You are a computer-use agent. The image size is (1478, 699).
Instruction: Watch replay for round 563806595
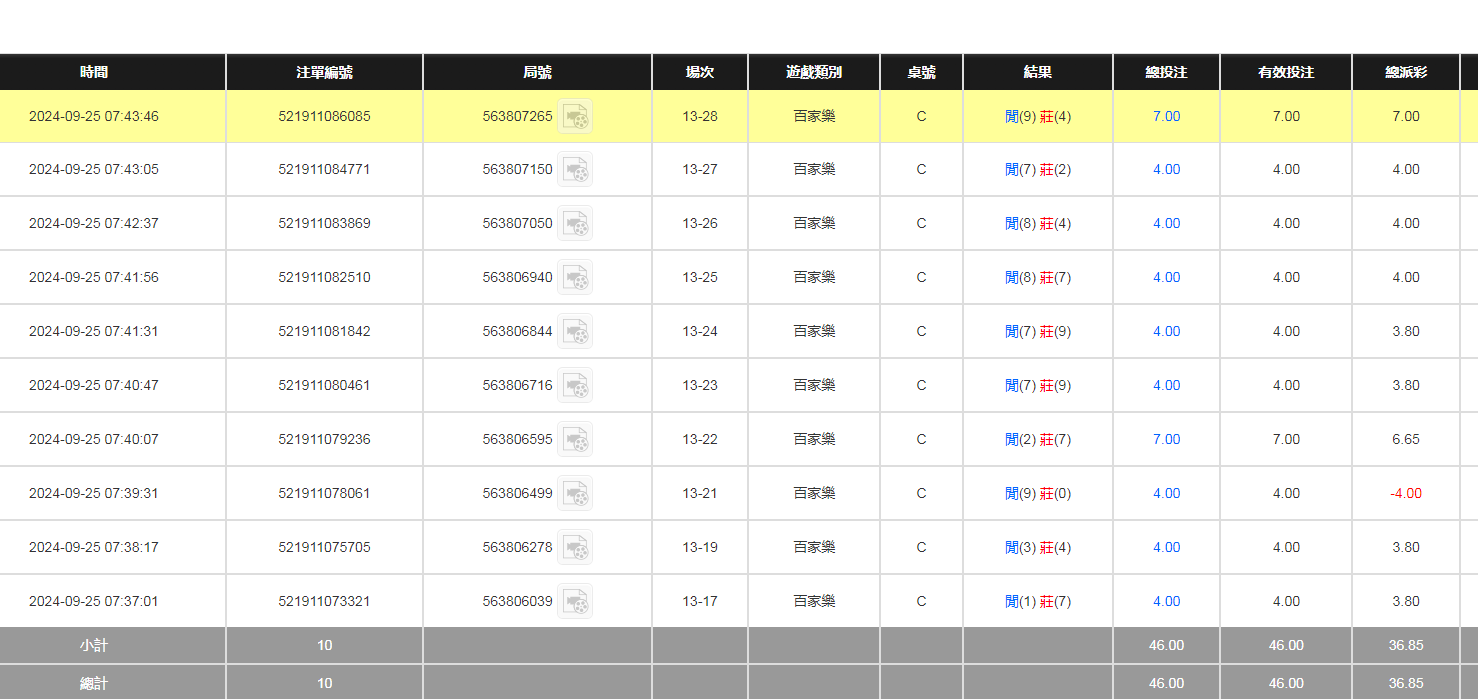coord(575,440)
